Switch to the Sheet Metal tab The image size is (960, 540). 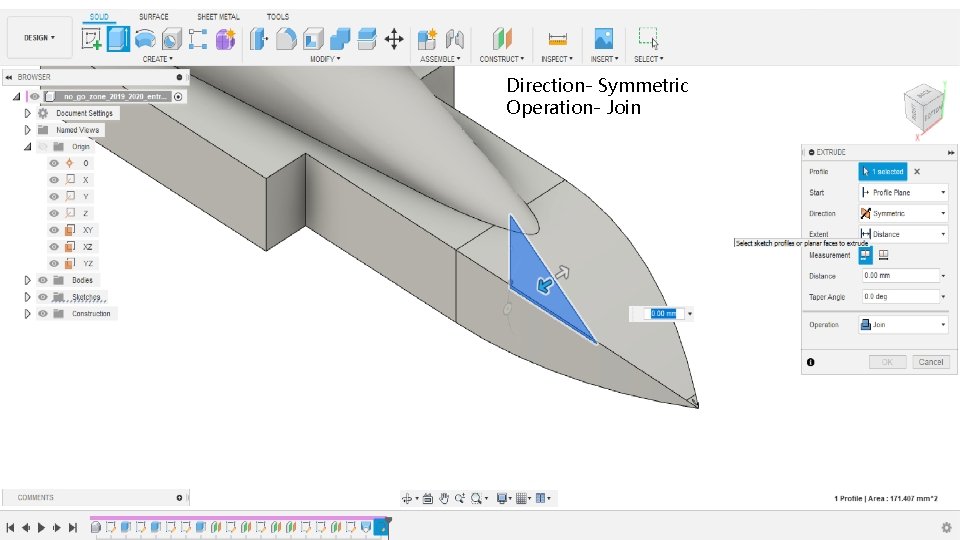coord(219,17)
